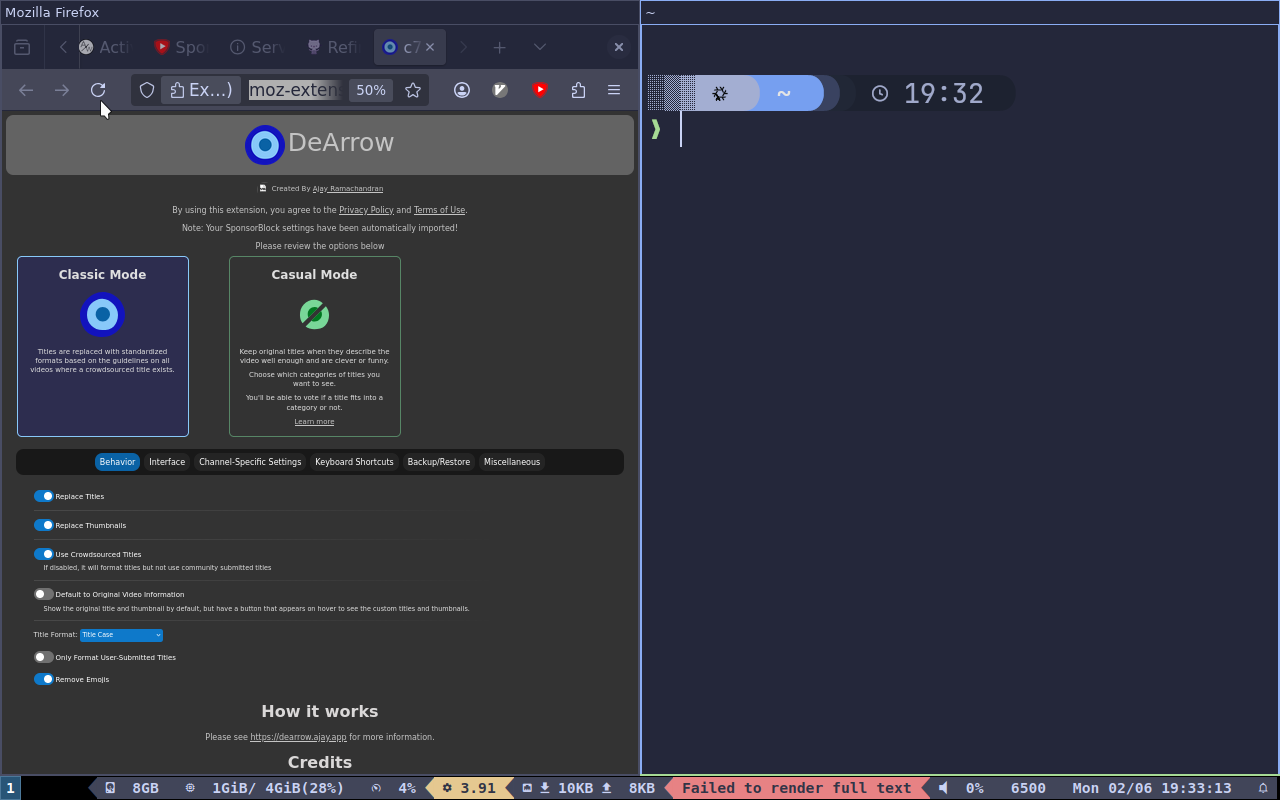Open the SponsorBlock toolbar icon

point(540,90)
